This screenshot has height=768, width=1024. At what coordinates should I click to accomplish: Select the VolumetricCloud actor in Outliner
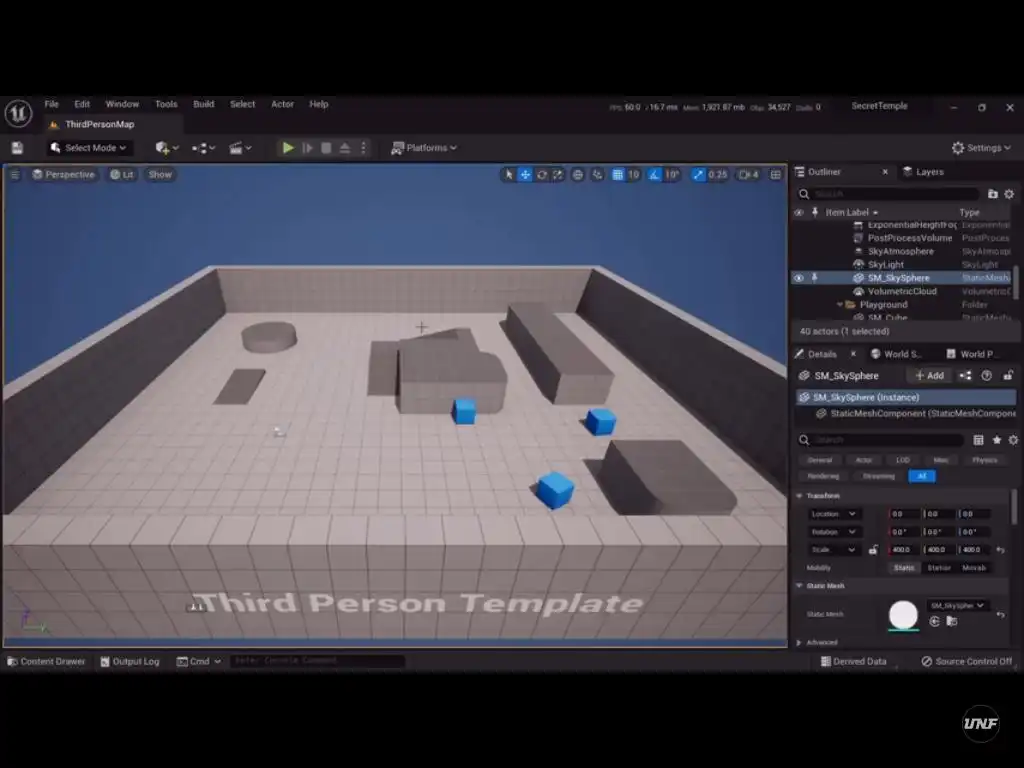tap(902, 291)
